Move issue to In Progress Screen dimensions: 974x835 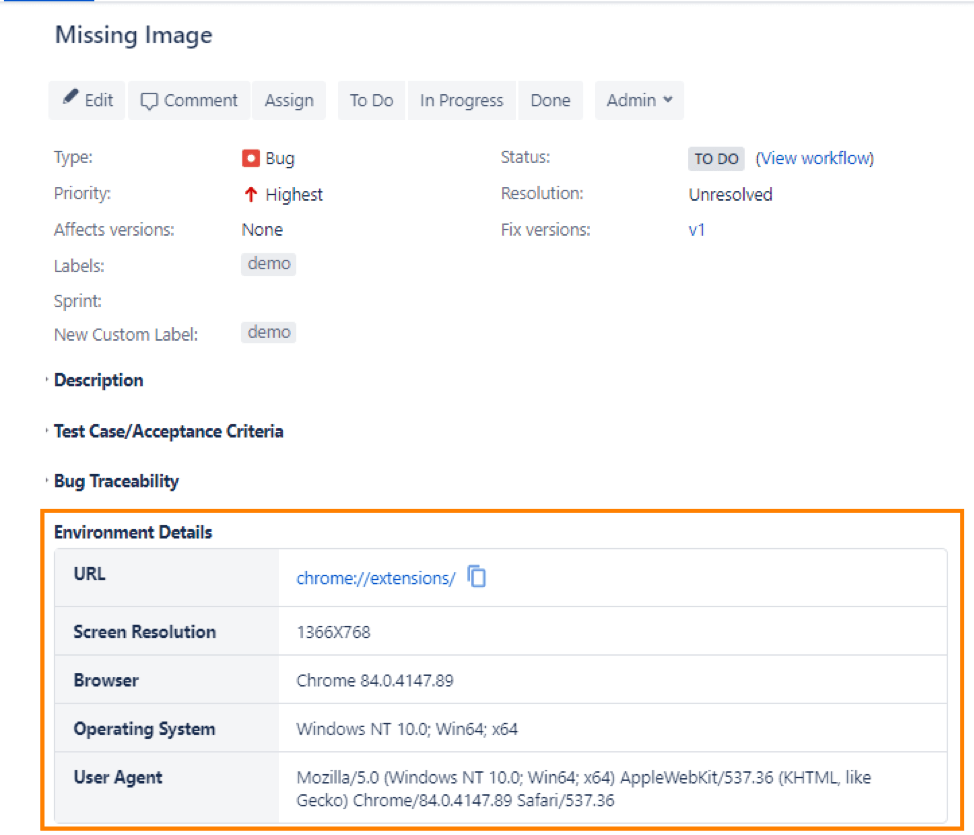tap(462, 100)
